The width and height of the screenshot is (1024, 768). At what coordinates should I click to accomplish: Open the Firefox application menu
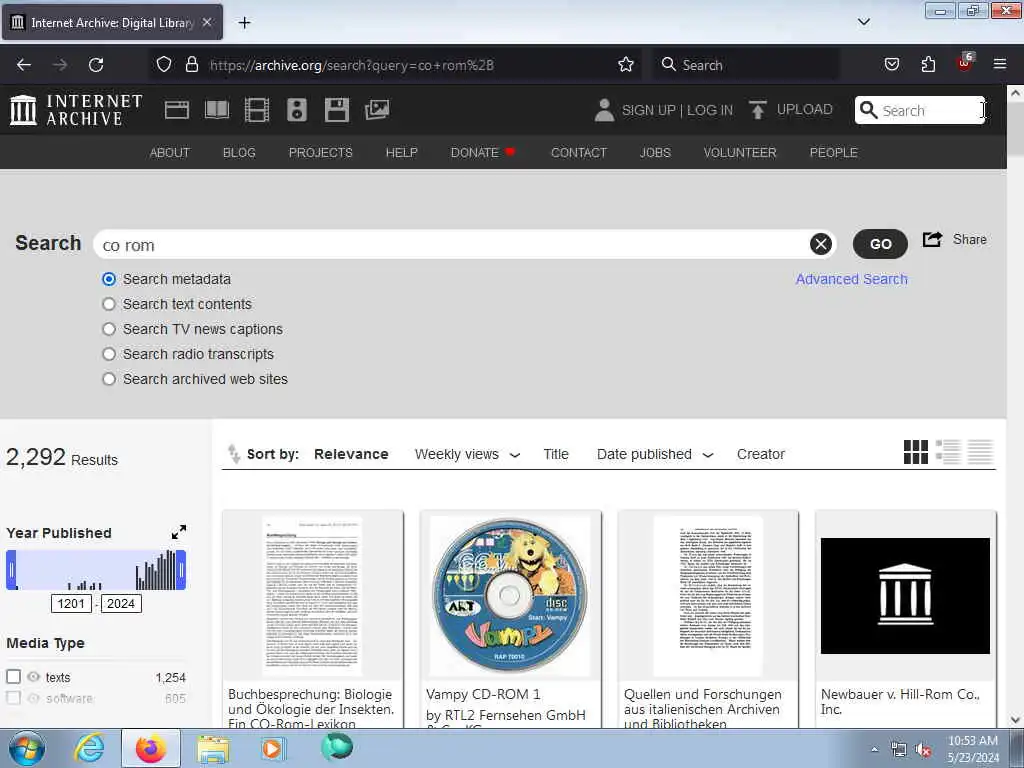coord(1000,65)
